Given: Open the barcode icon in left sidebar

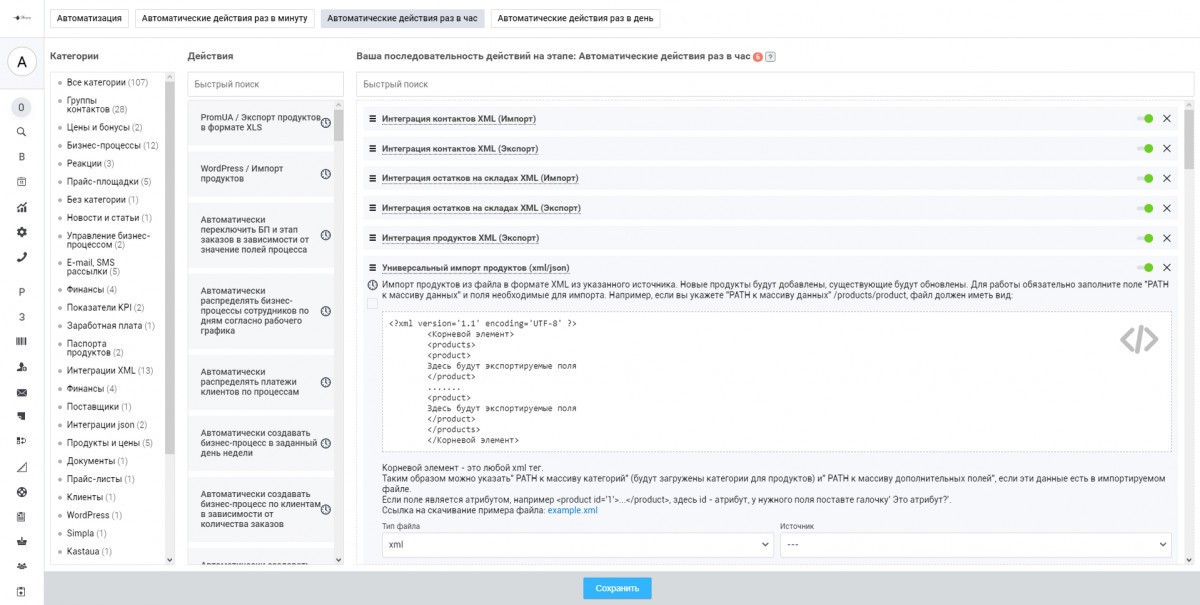Looking at the screenshot, I should tap(22, 341).
